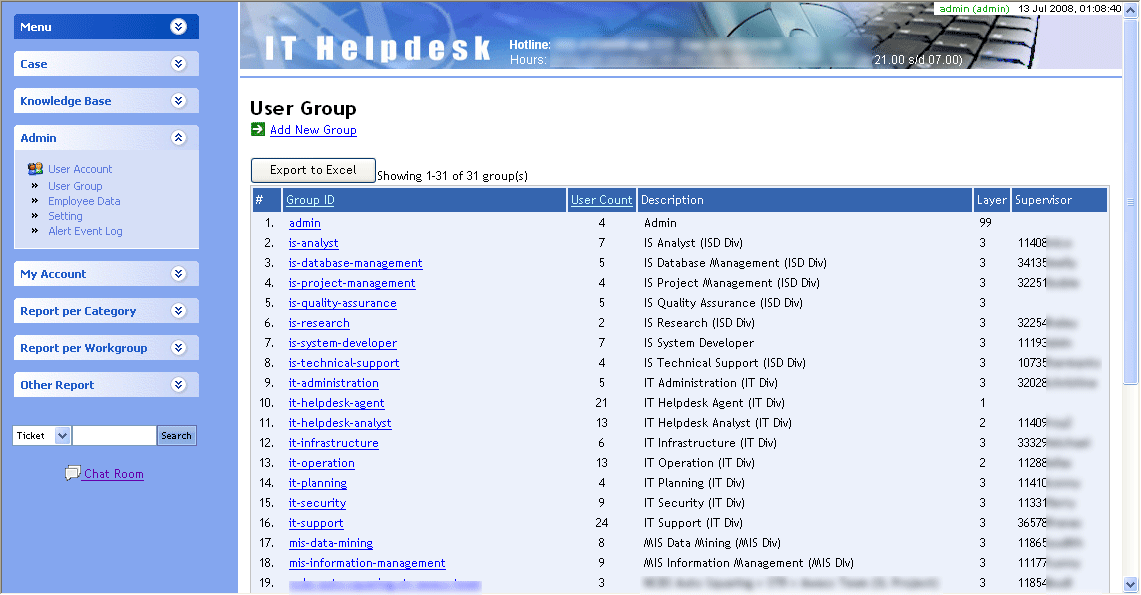Screen dimensions: 1141x595
Task: Expand the Menu panel chevron
Action: [179, 27]
